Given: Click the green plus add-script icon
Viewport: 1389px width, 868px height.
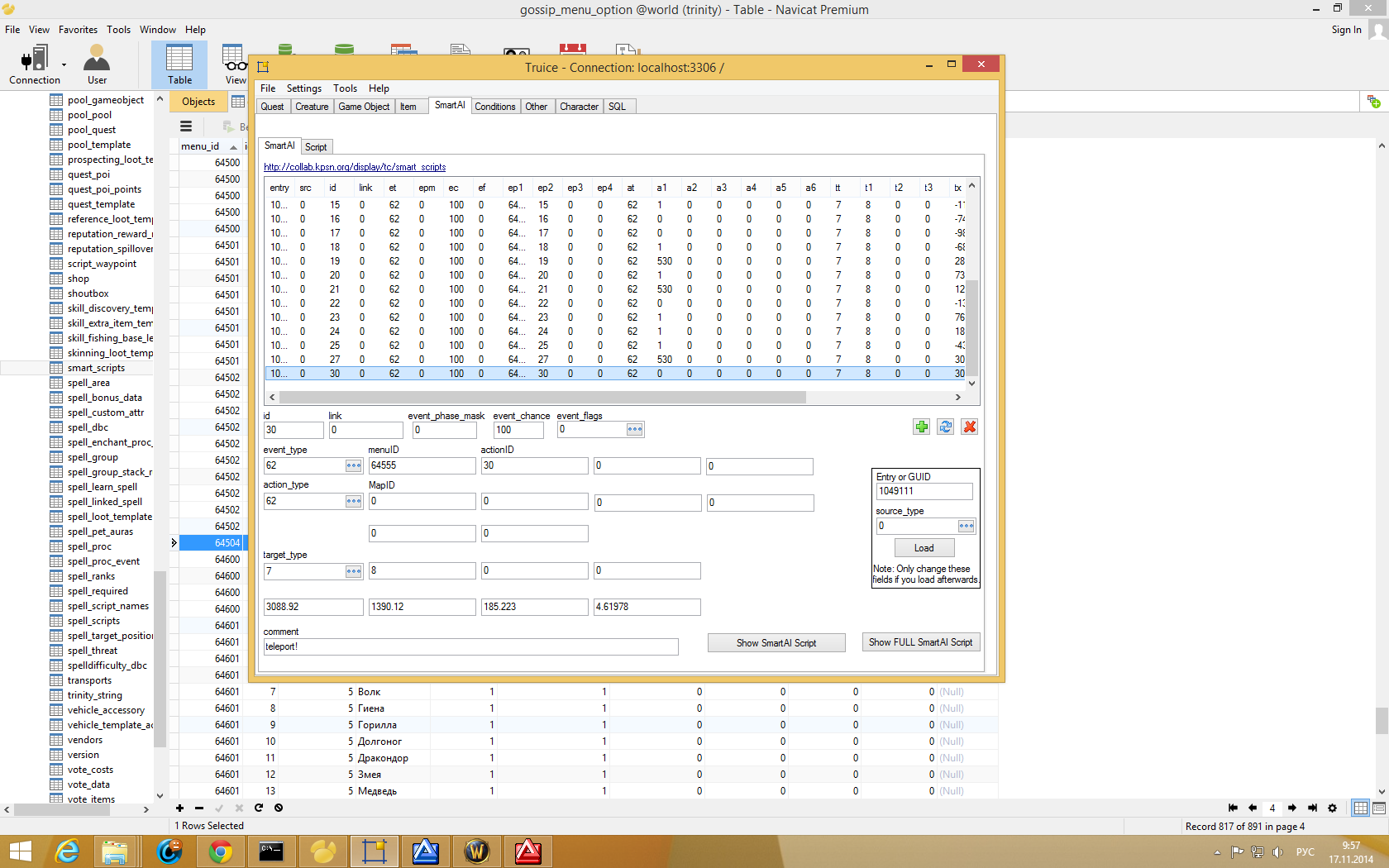Looking at the screenshot, I should point(921,427).
